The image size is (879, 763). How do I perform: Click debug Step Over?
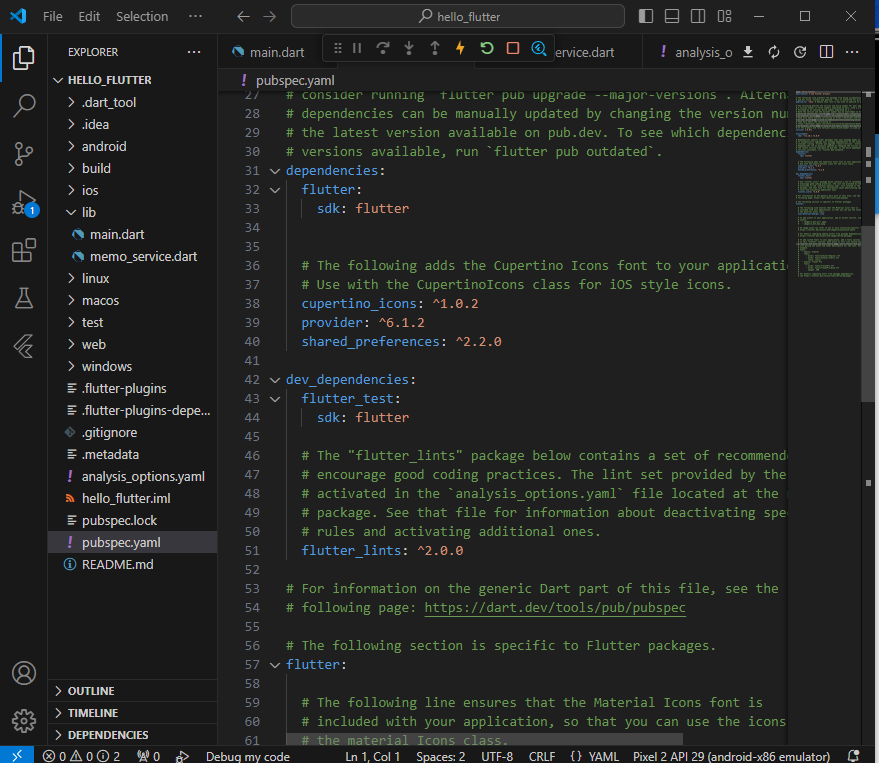pos(383,49)
